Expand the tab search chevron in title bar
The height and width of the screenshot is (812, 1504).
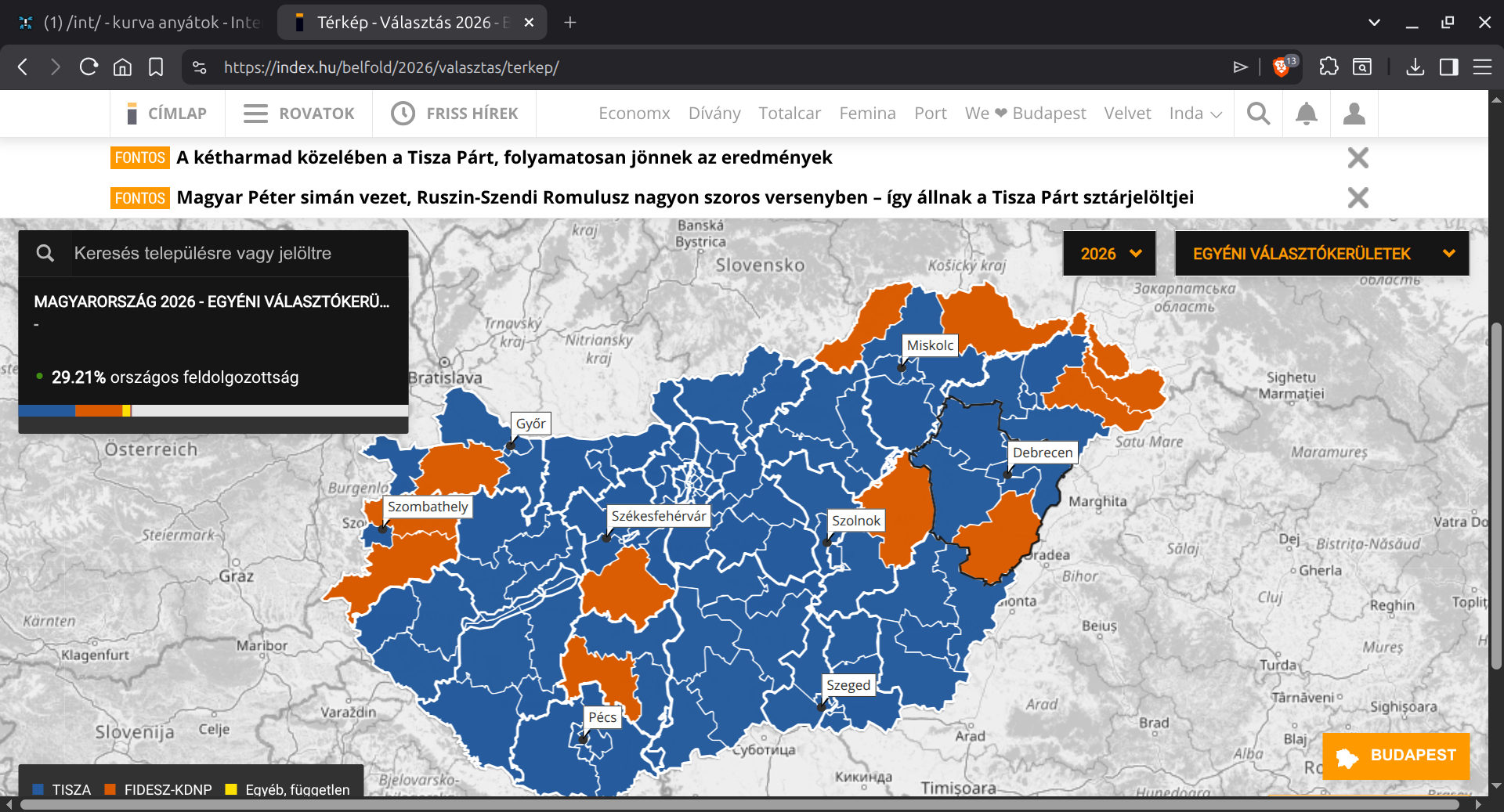1374,23
